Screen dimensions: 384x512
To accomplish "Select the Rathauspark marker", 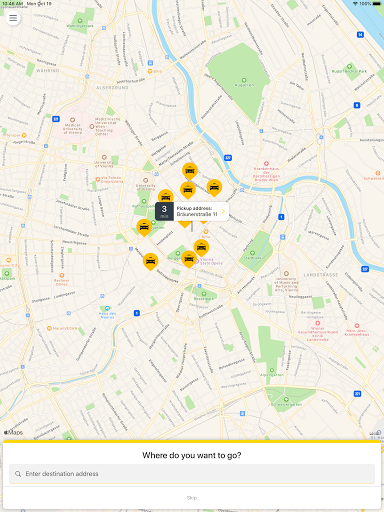I will (x=144, y=201).
